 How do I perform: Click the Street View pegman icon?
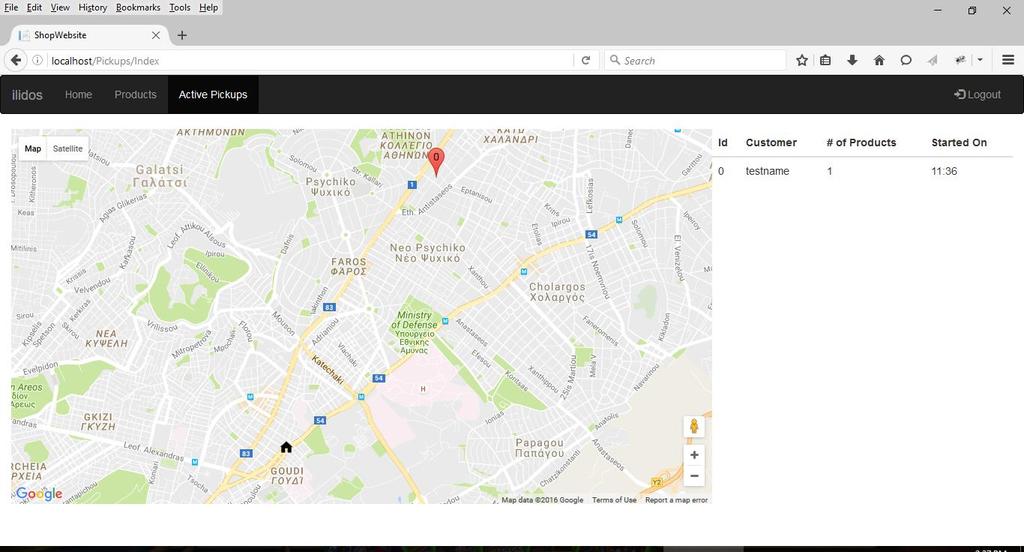[694, 427]
